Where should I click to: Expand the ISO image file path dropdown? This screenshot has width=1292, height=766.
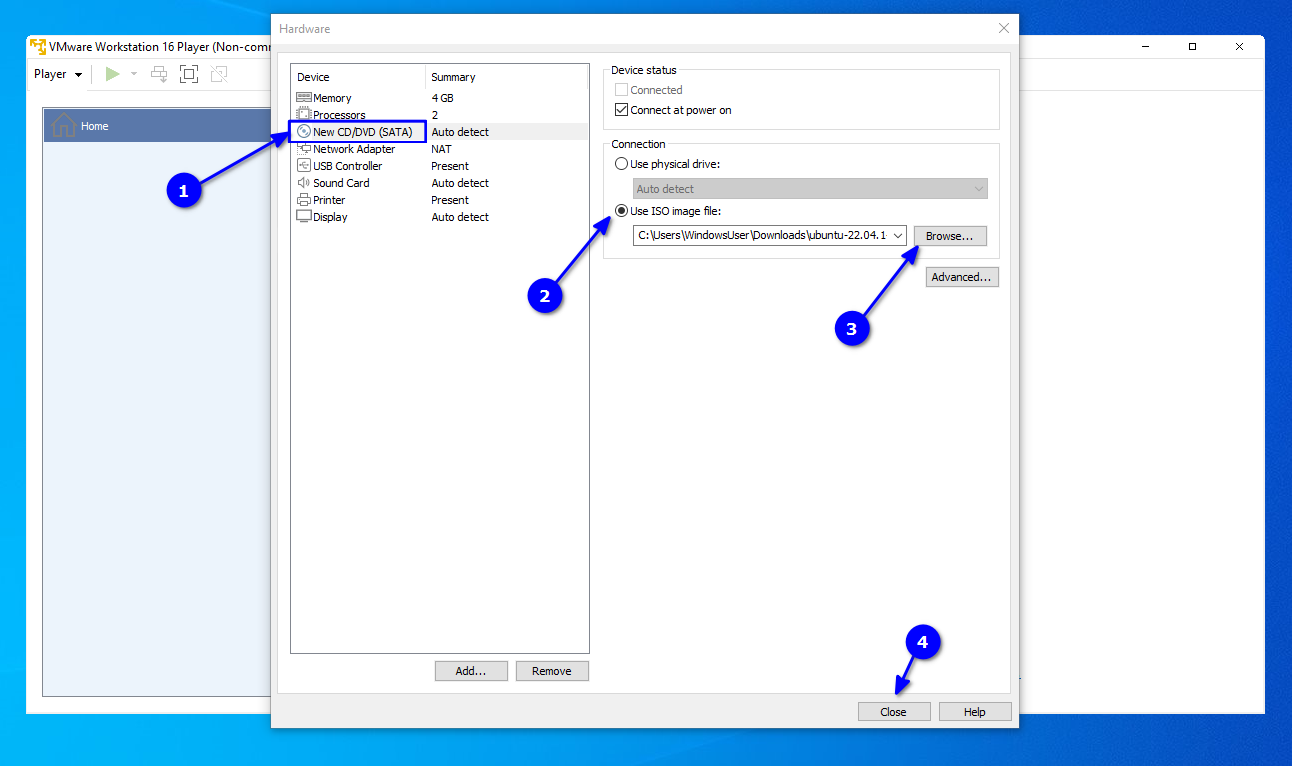click(897, 236)
